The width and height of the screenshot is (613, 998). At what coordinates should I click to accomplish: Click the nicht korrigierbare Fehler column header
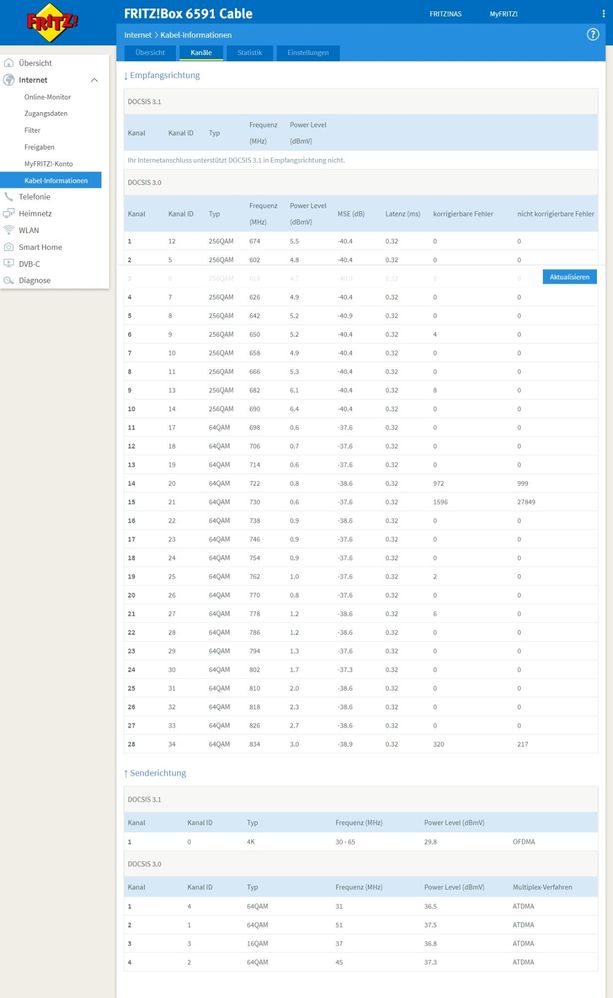[x=556, y=214]
